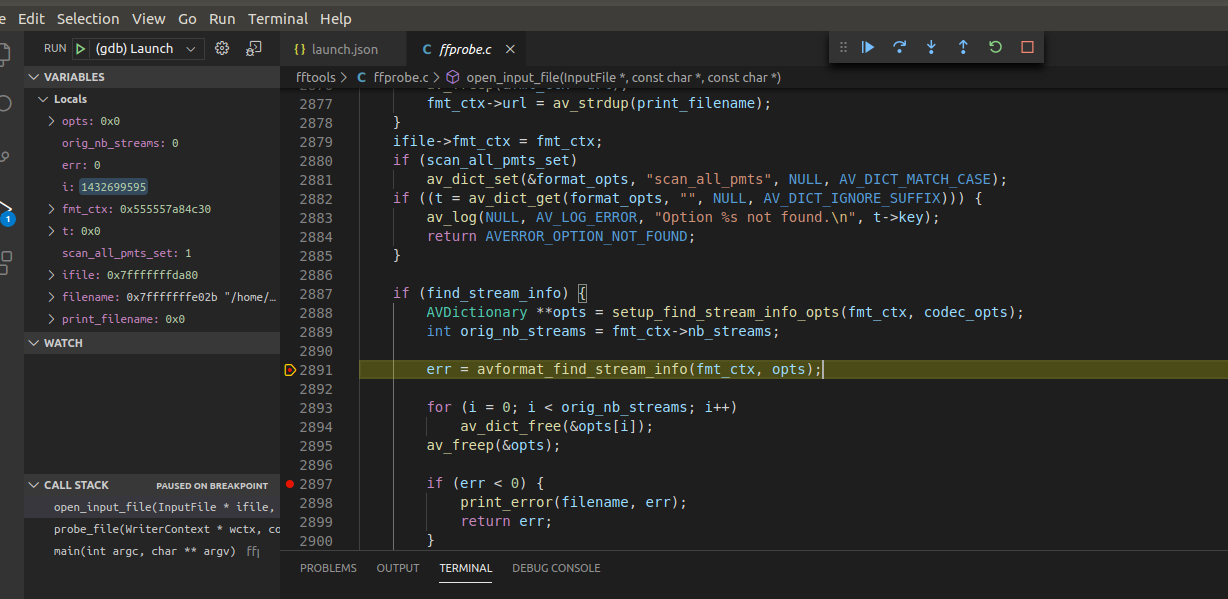Open the Terminal menu
Screen dimensions: 1228x599
tap(279, 18)
